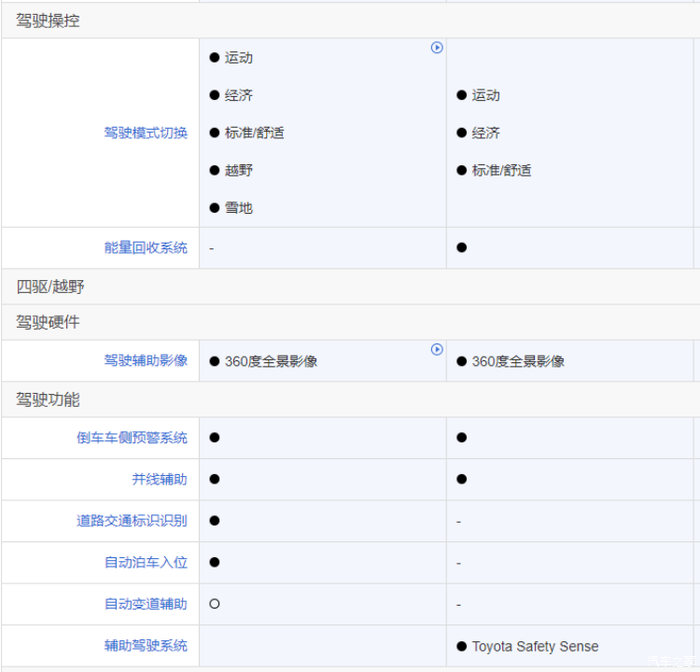Click the hollow circle in the 自动变道辅助 row

[x=214, y=604]
